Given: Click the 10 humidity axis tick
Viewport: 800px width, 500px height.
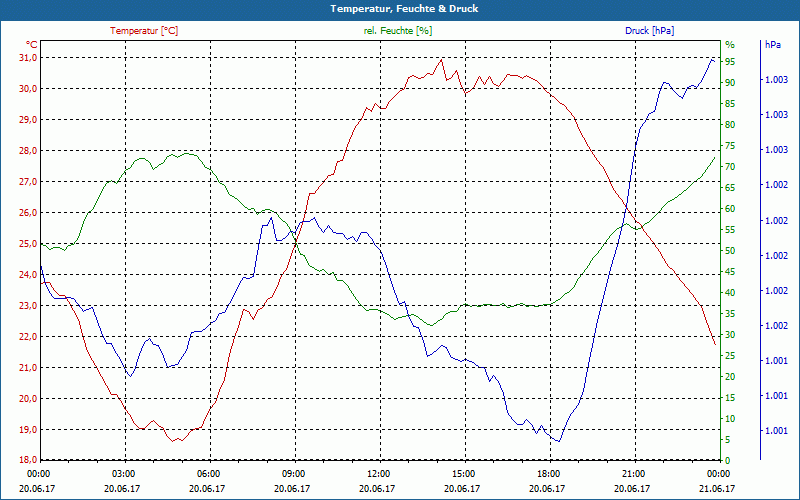Looking at the screenshot, I should pyautogui.click(x=730, y=419).
